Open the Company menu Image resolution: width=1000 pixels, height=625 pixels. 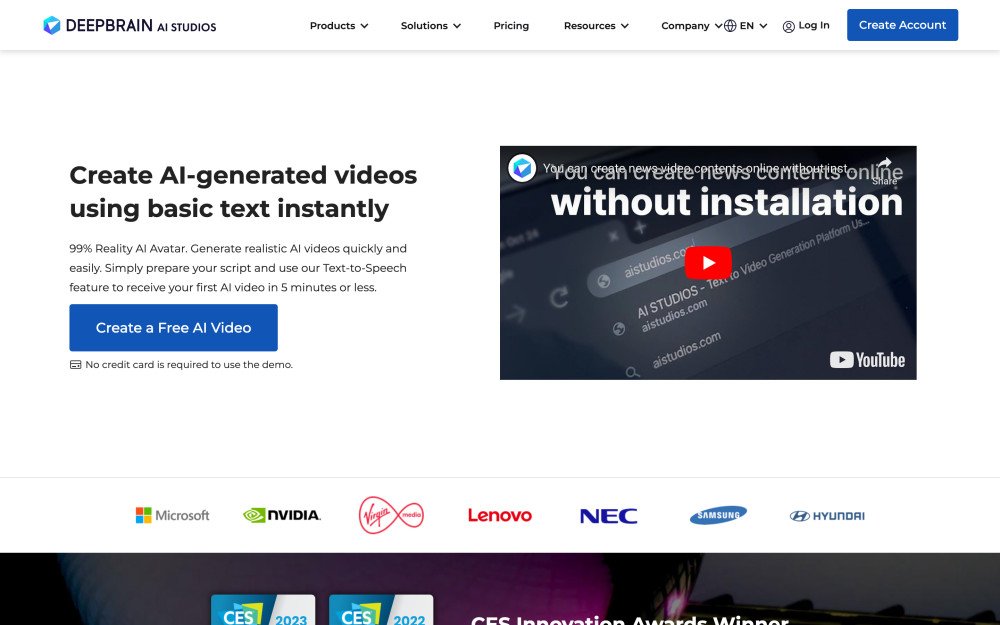tap(690, 26)
